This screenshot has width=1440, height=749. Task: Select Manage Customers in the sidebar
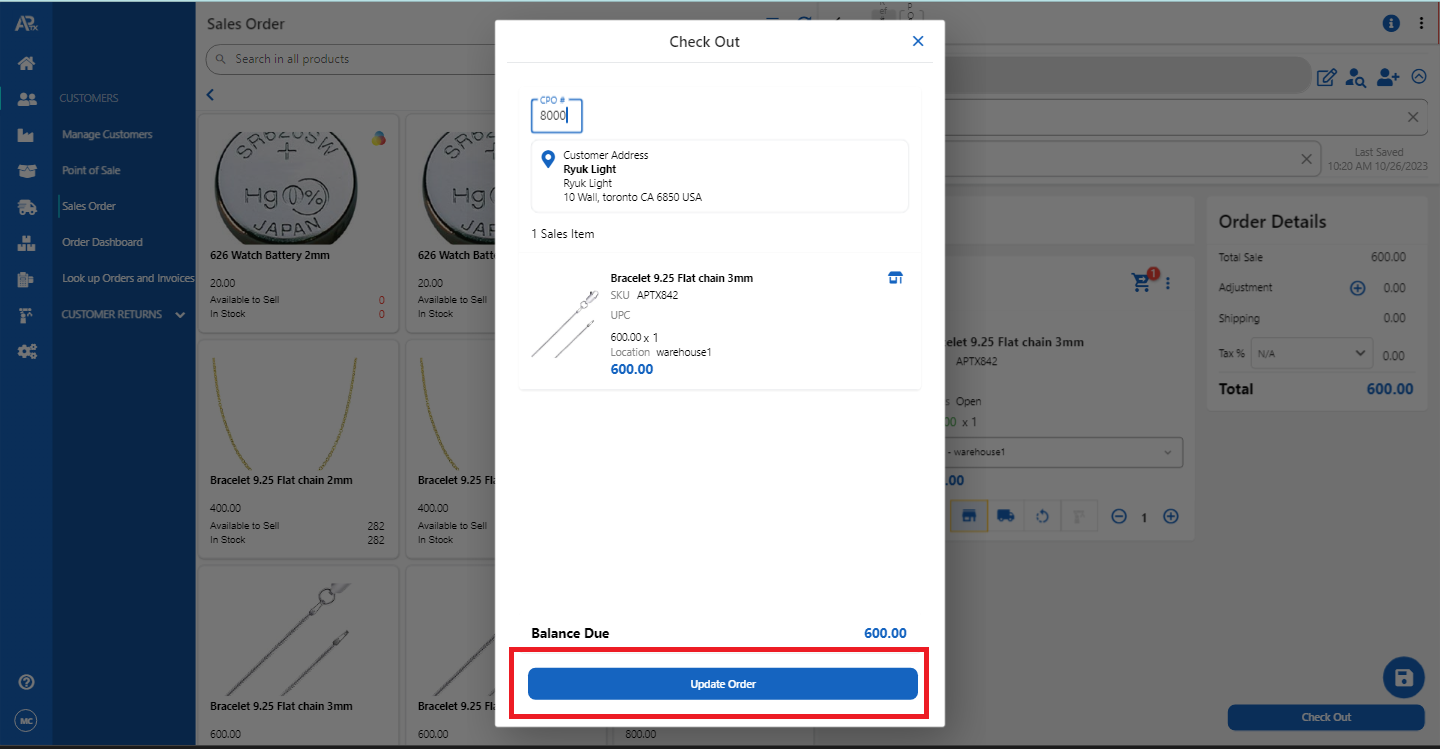[x=107, y=134]
